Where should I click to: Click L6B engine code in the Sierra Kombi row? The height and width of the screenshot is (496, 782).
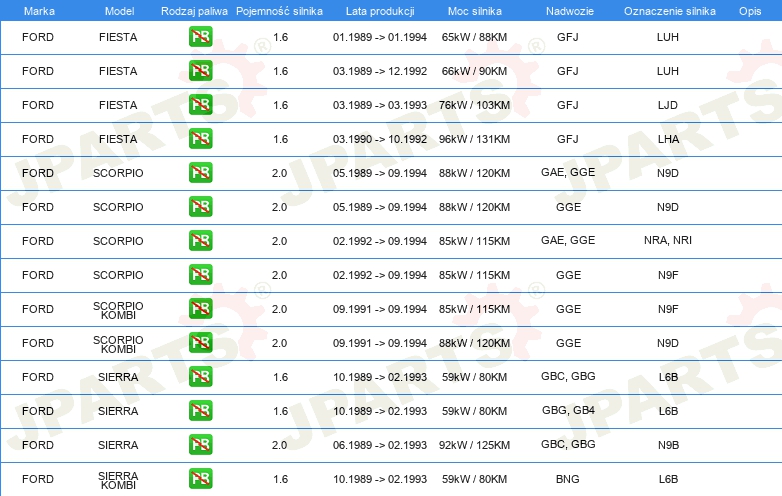pyautogui.click(x=668, y=479)
